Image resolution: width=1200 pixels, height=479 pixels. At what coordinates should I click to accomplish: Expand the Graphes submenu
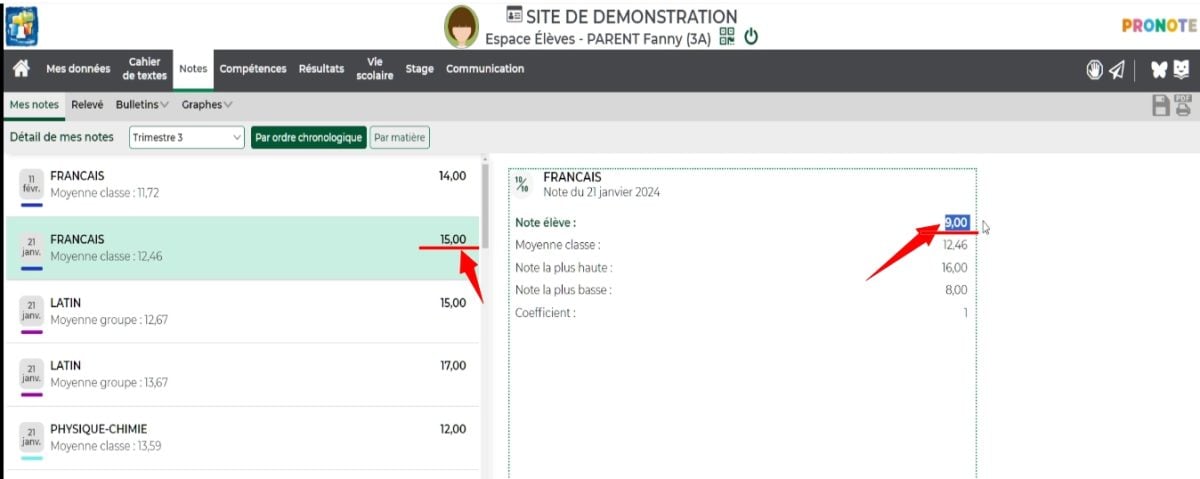click(x=207, y=104)
